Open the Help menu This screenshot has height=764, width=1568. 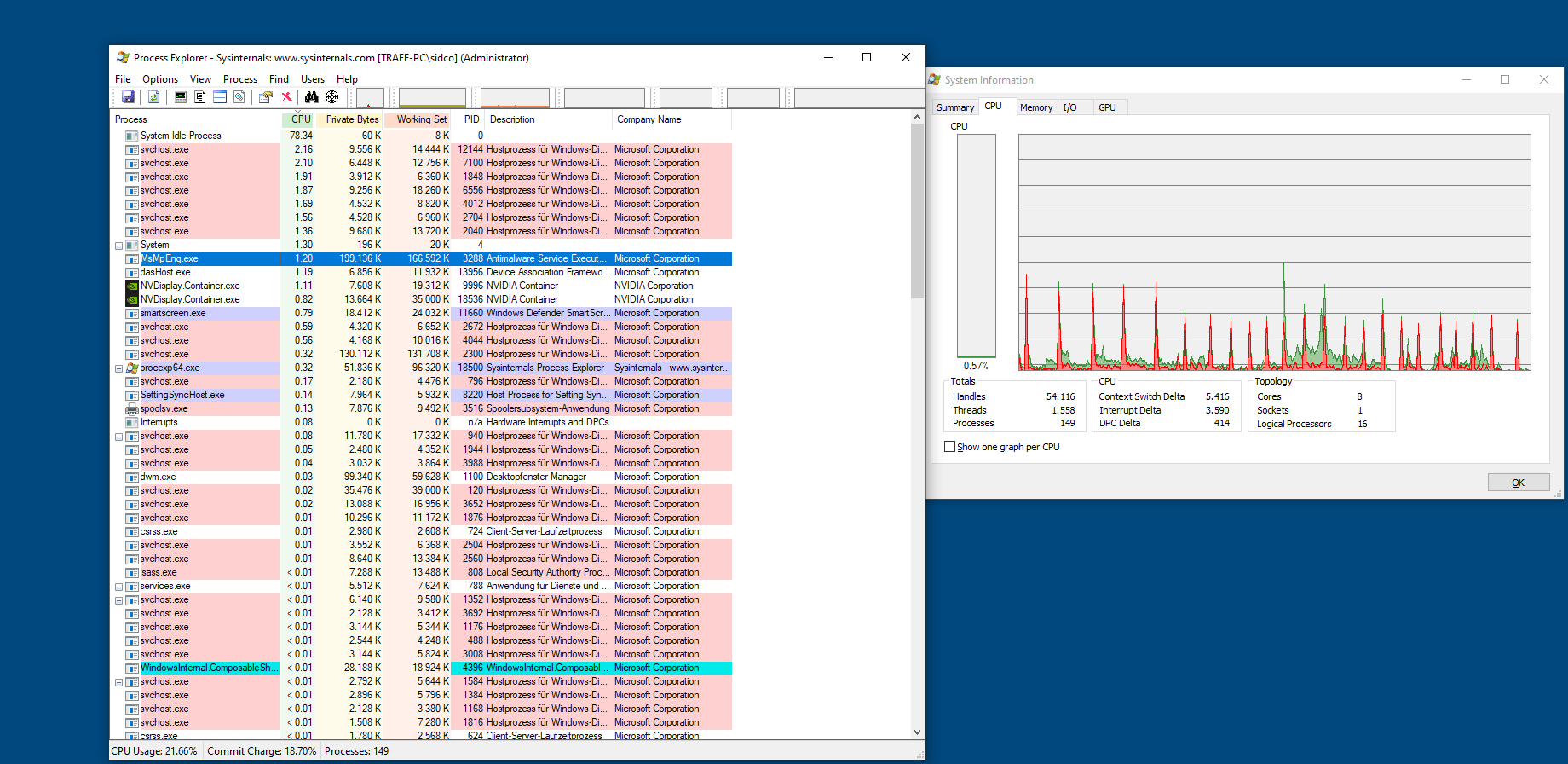(x=347, y=79)
